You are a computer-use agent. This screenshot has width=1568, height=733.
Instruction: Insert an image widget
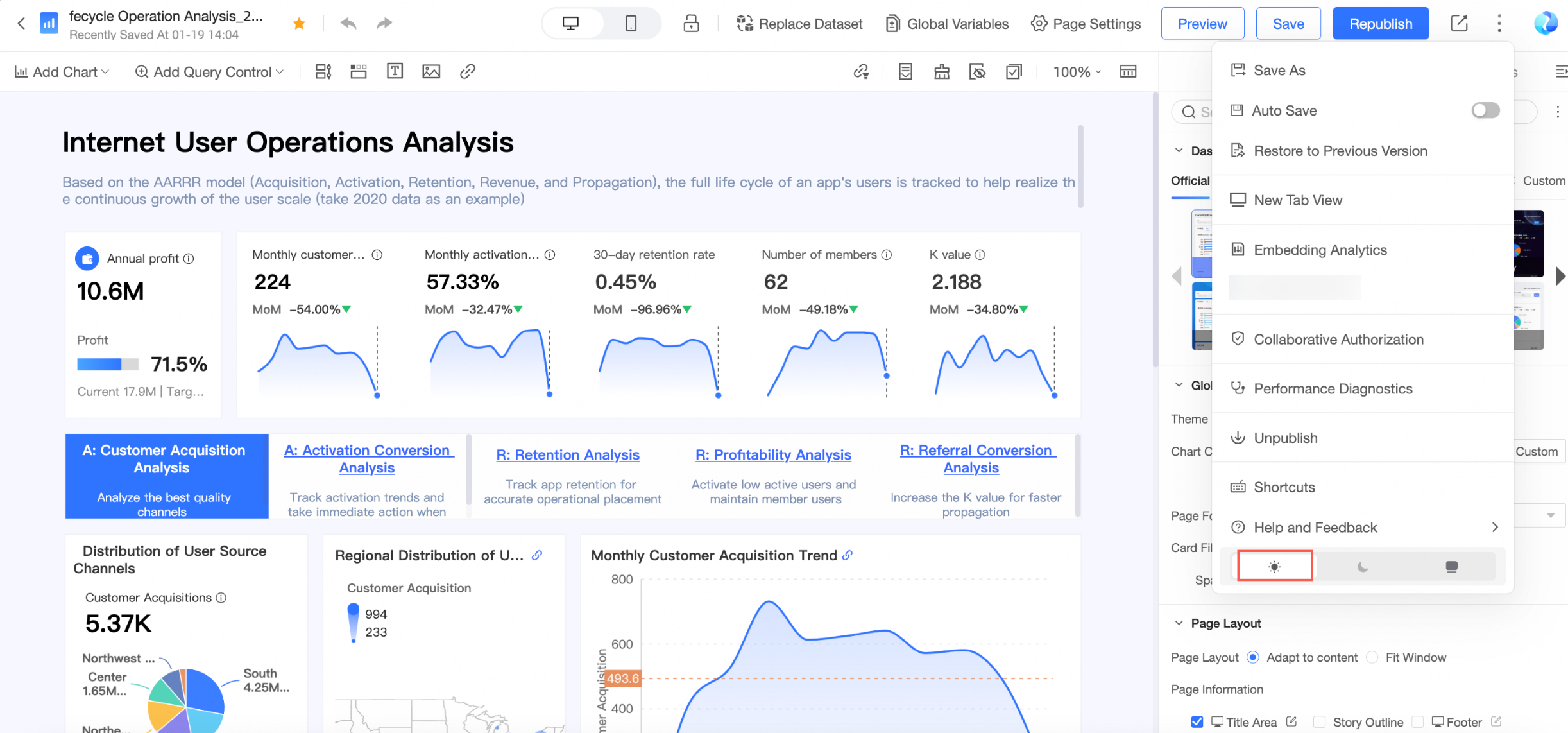431,71
